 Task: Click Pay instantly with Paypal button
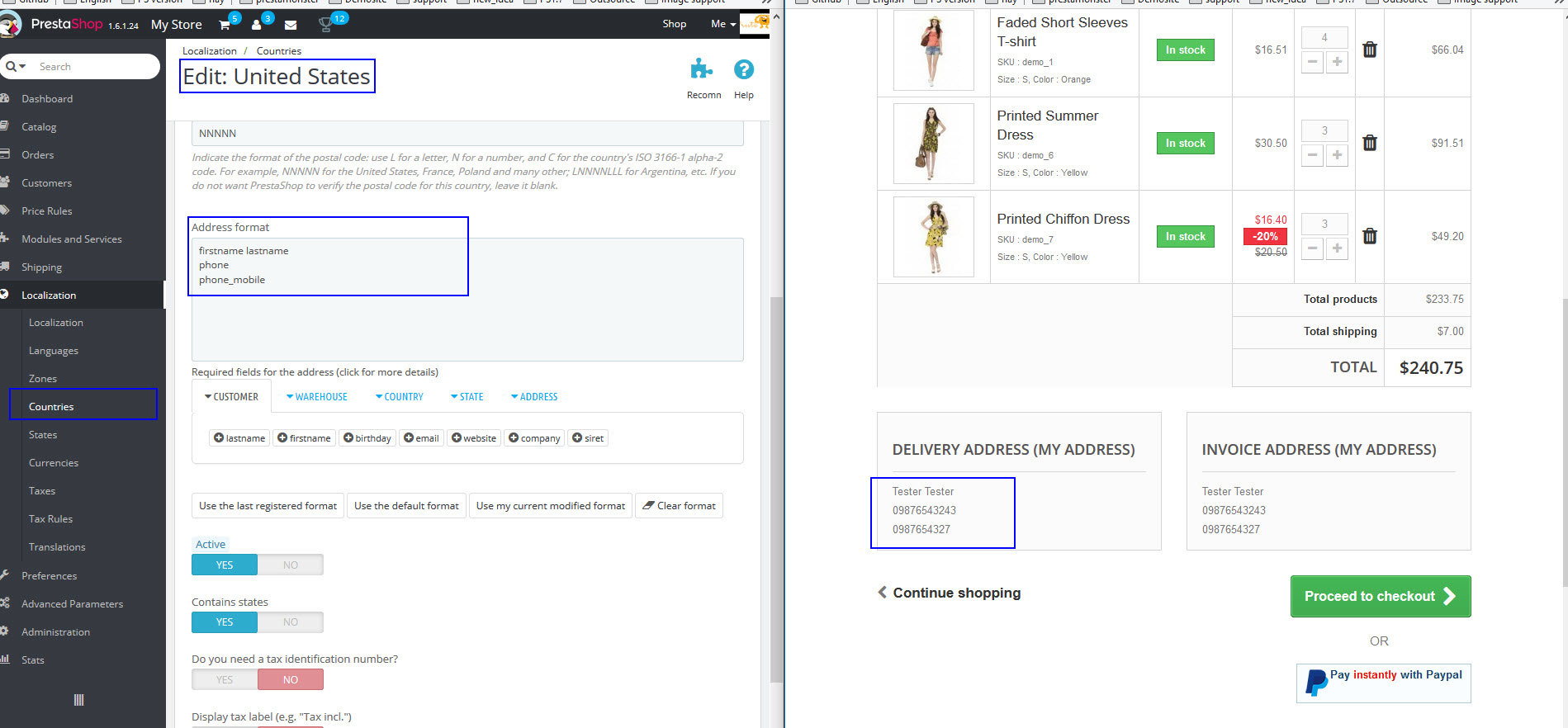pos(1384,683)
